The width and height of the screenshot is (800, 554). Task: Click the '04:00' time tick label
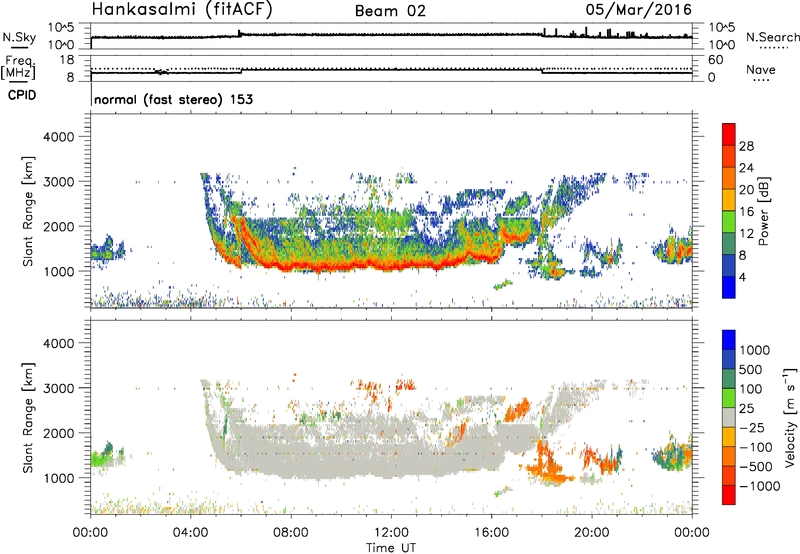[190, 533]
